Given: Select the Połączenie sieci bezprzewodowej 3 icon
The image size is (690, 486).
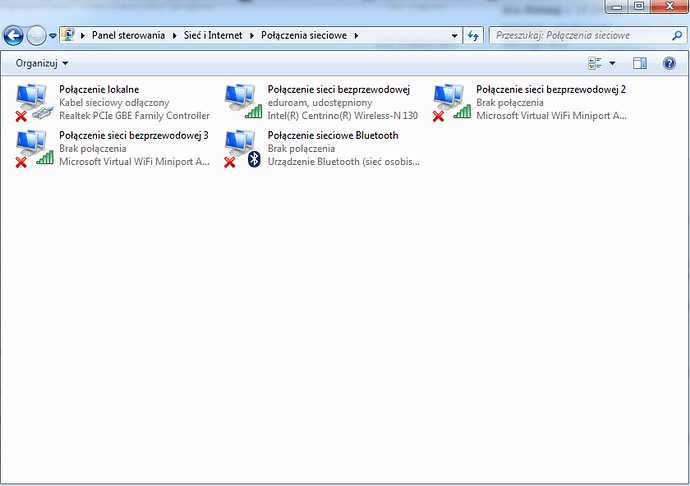Looking at the screenshot, I should [34, 148].
